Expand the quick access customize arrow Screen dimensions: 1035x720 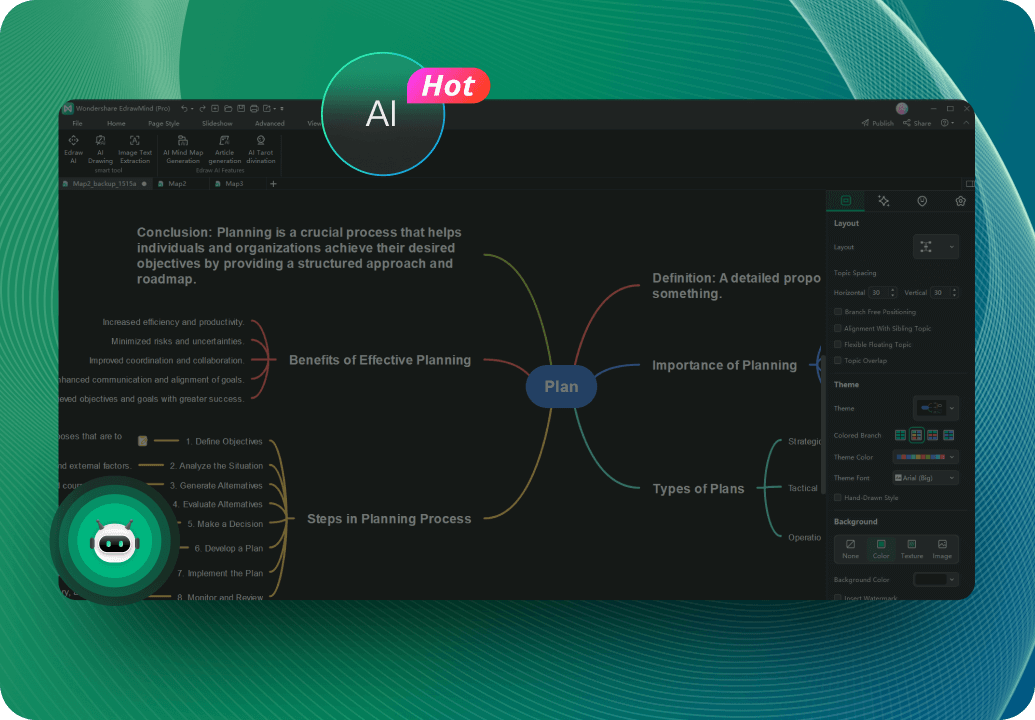282,109
